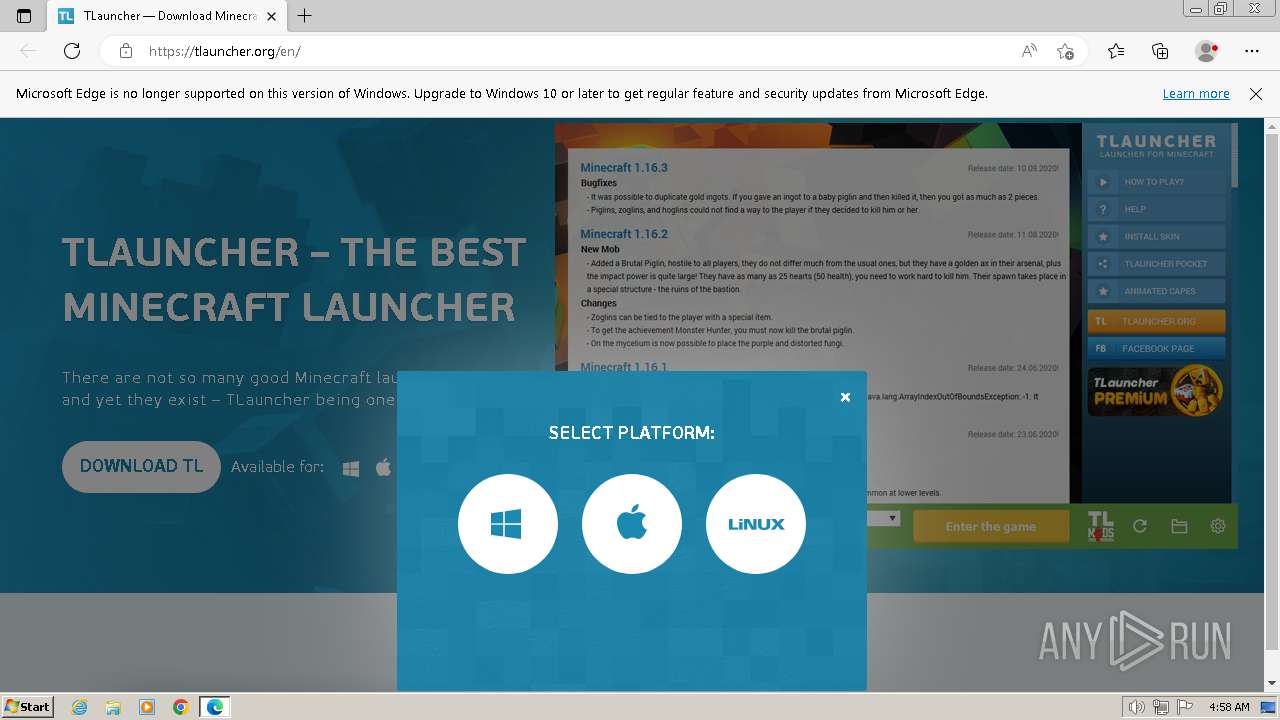Click HELP item in launcher sidebar

click(x=1156, y=209)
